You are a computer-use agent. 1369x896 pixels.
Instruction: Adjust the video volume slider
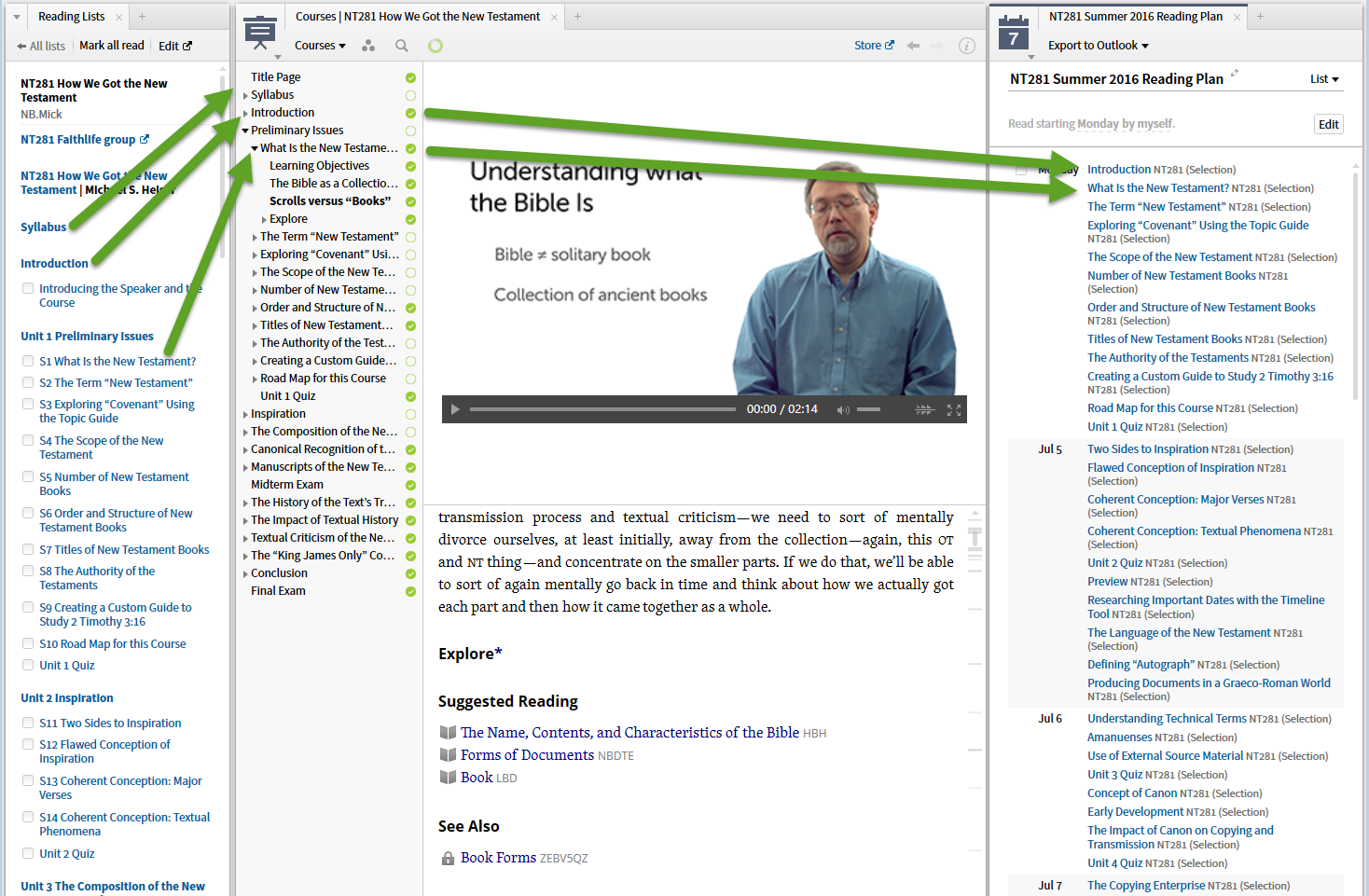pos(868,409)
